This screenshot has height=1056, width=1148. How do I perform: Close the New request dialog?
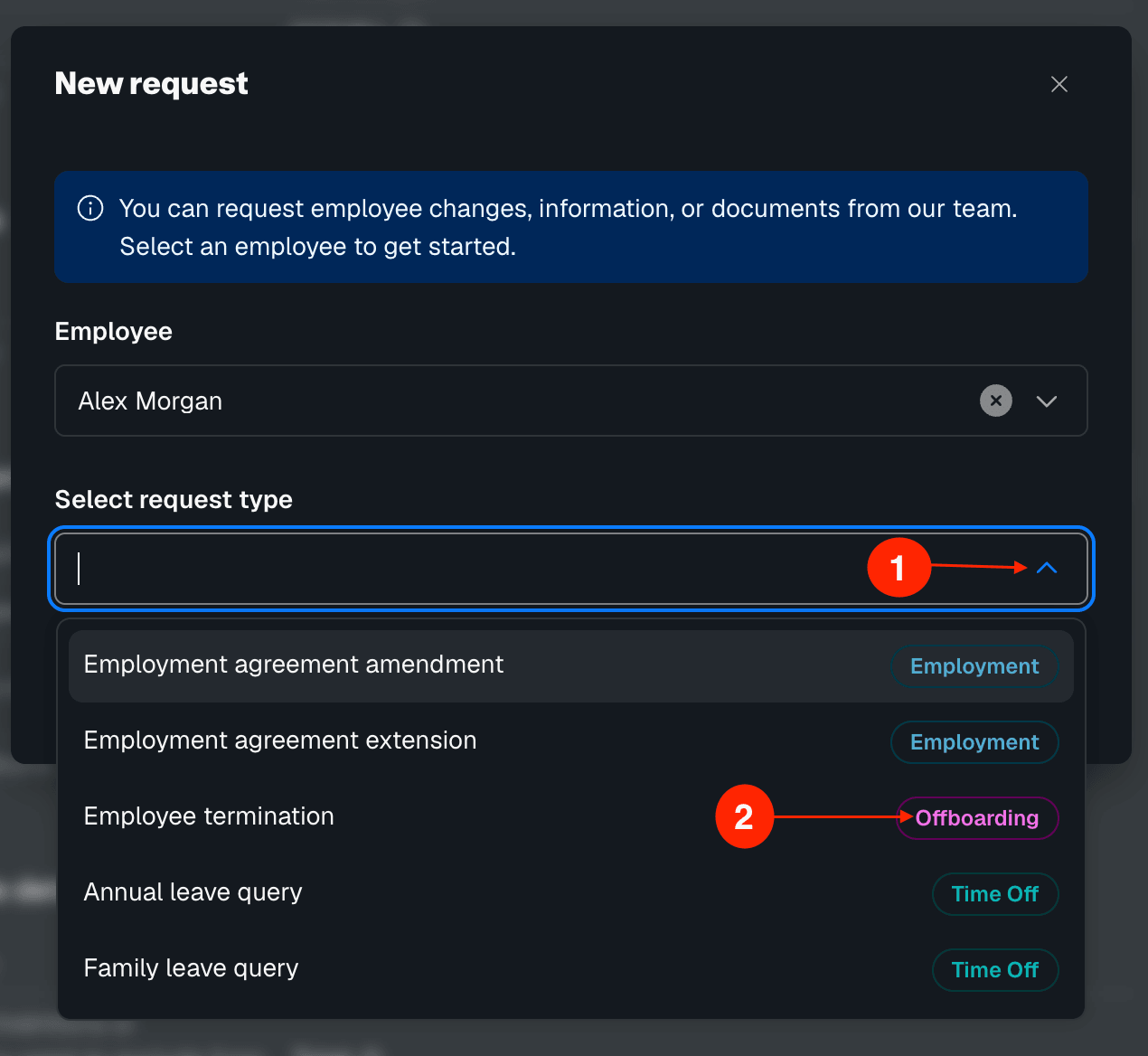click(1059, 84)
